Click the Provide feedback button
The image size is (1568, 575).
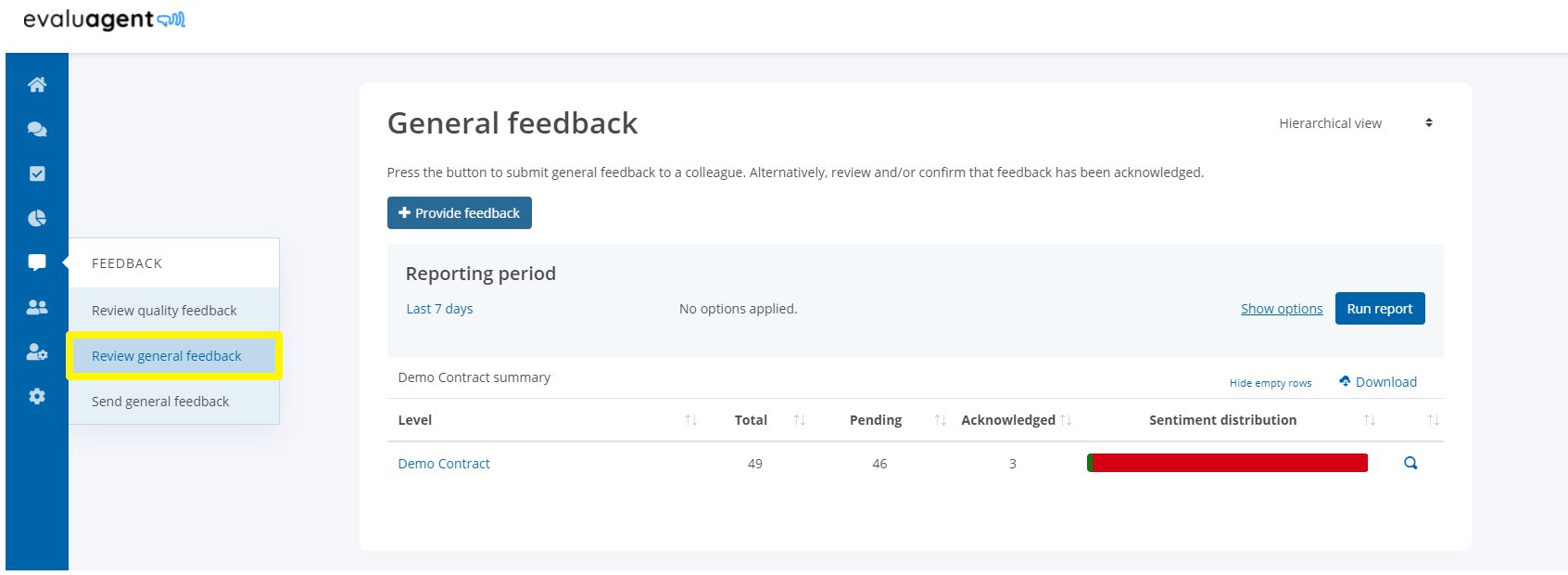click(460, 212)
